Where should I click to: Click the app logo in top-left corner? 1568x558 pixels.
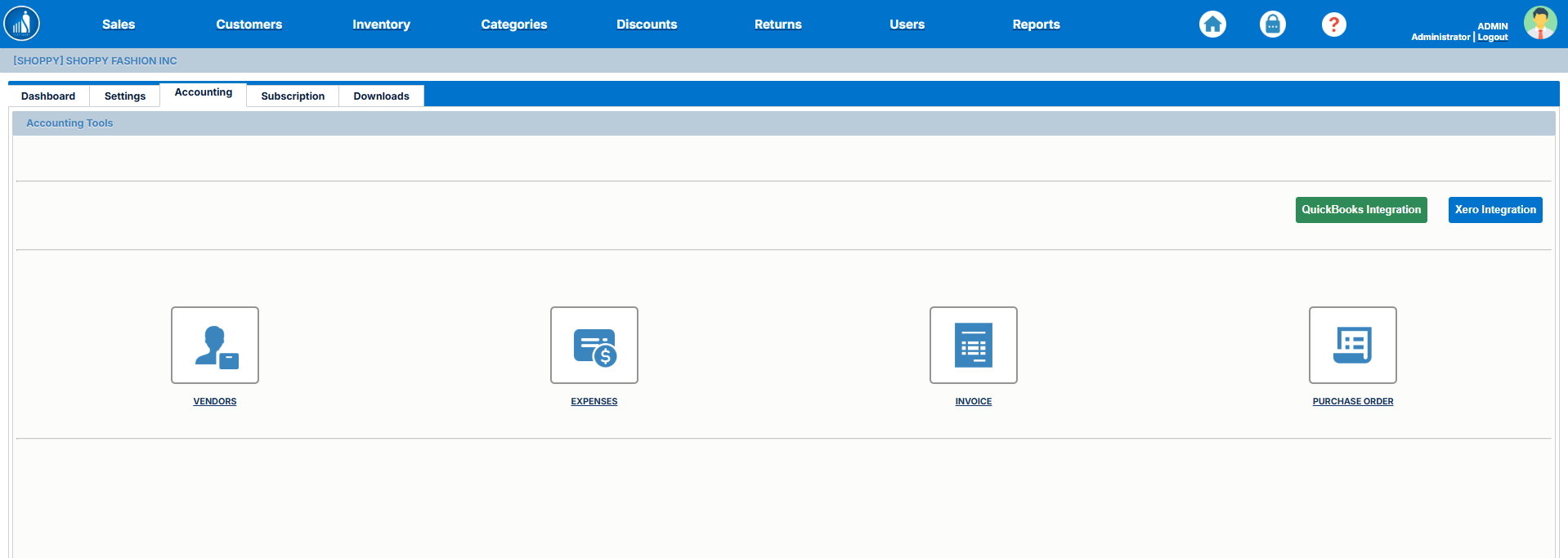(x=22, y=24)
